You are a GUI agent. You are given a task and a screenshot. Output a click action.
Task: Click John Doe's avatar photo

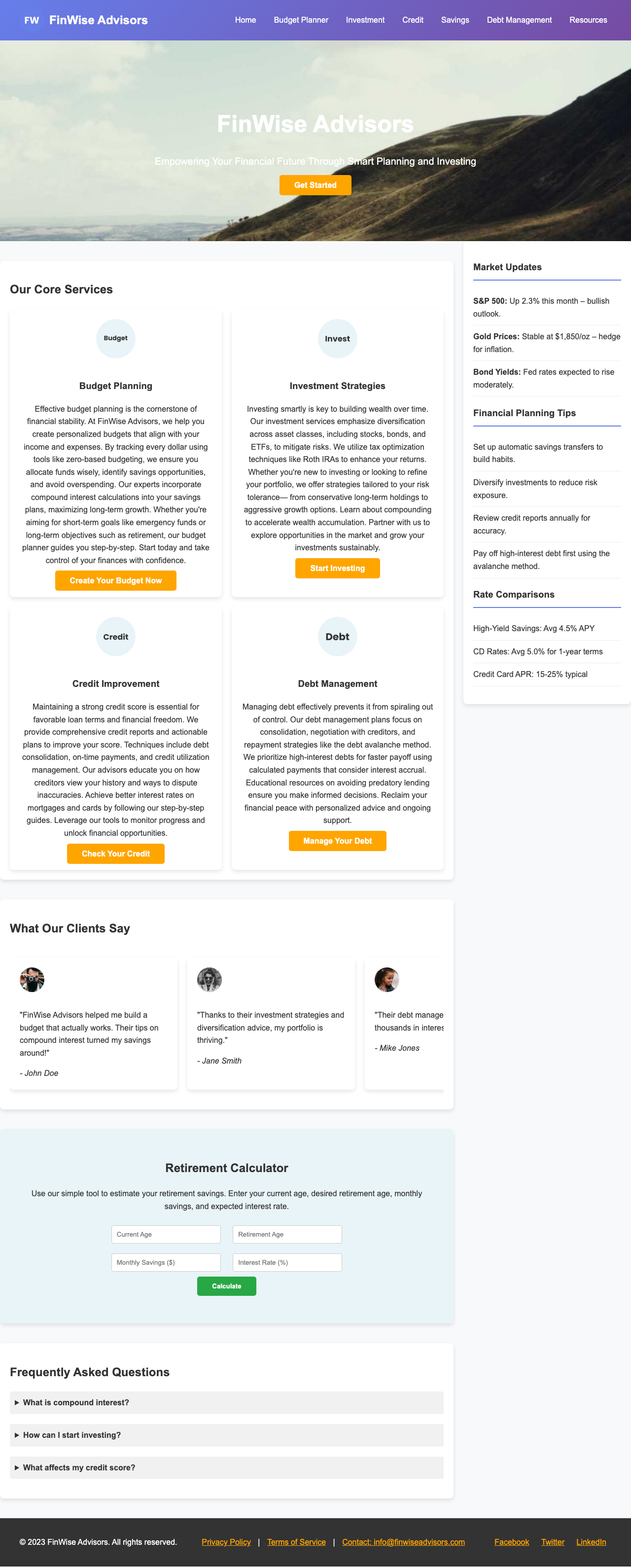tap(31, 979)
